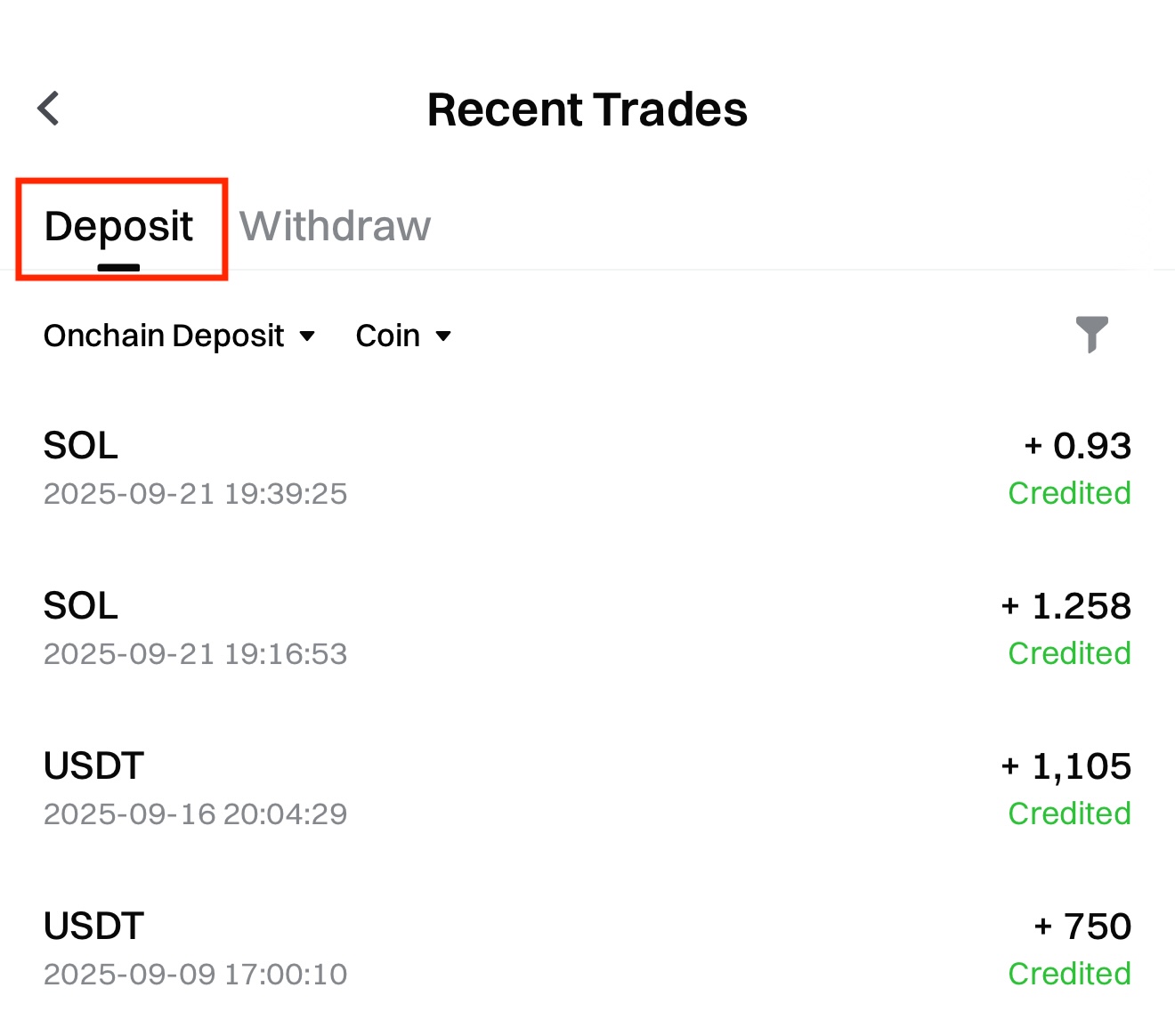The width and height of the screenshot is (1175, 1036).
Task: Tap Credited status under + 1,105
Action: 1069,813
